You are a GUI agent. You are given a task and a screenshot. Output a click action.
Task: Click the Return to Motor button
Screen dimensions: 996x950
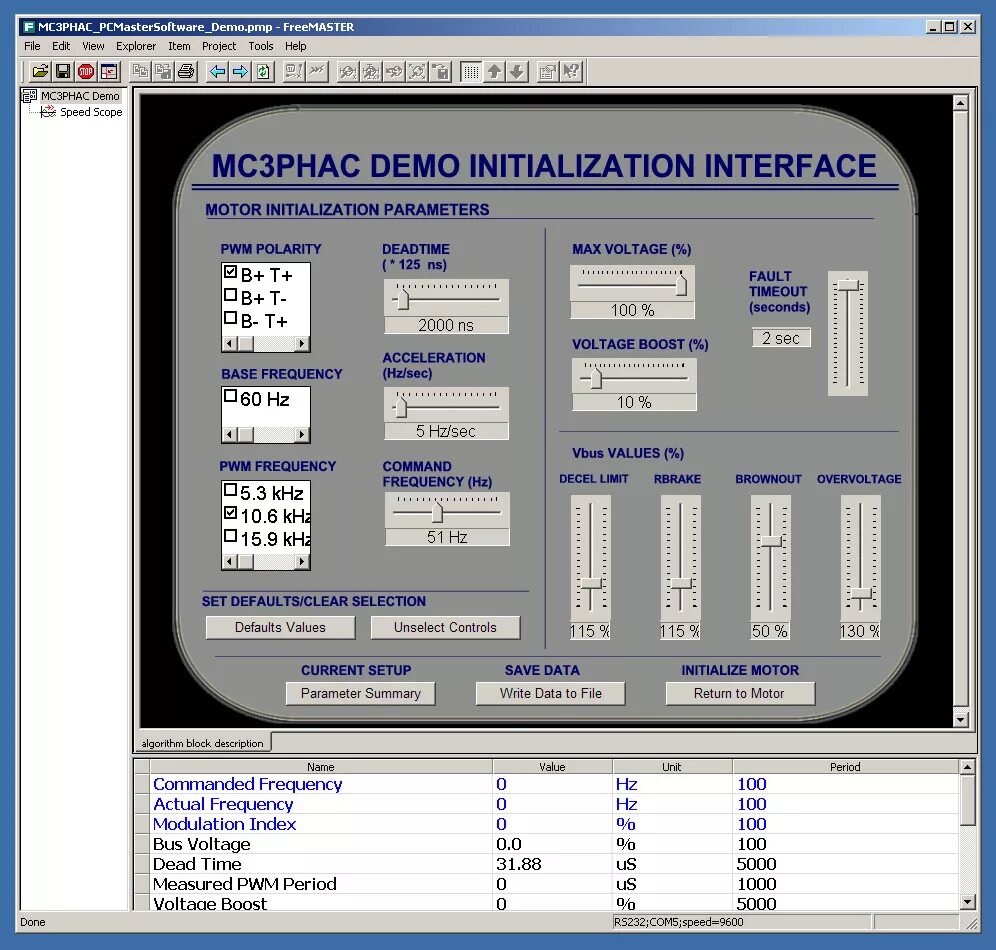pos(739,693)
